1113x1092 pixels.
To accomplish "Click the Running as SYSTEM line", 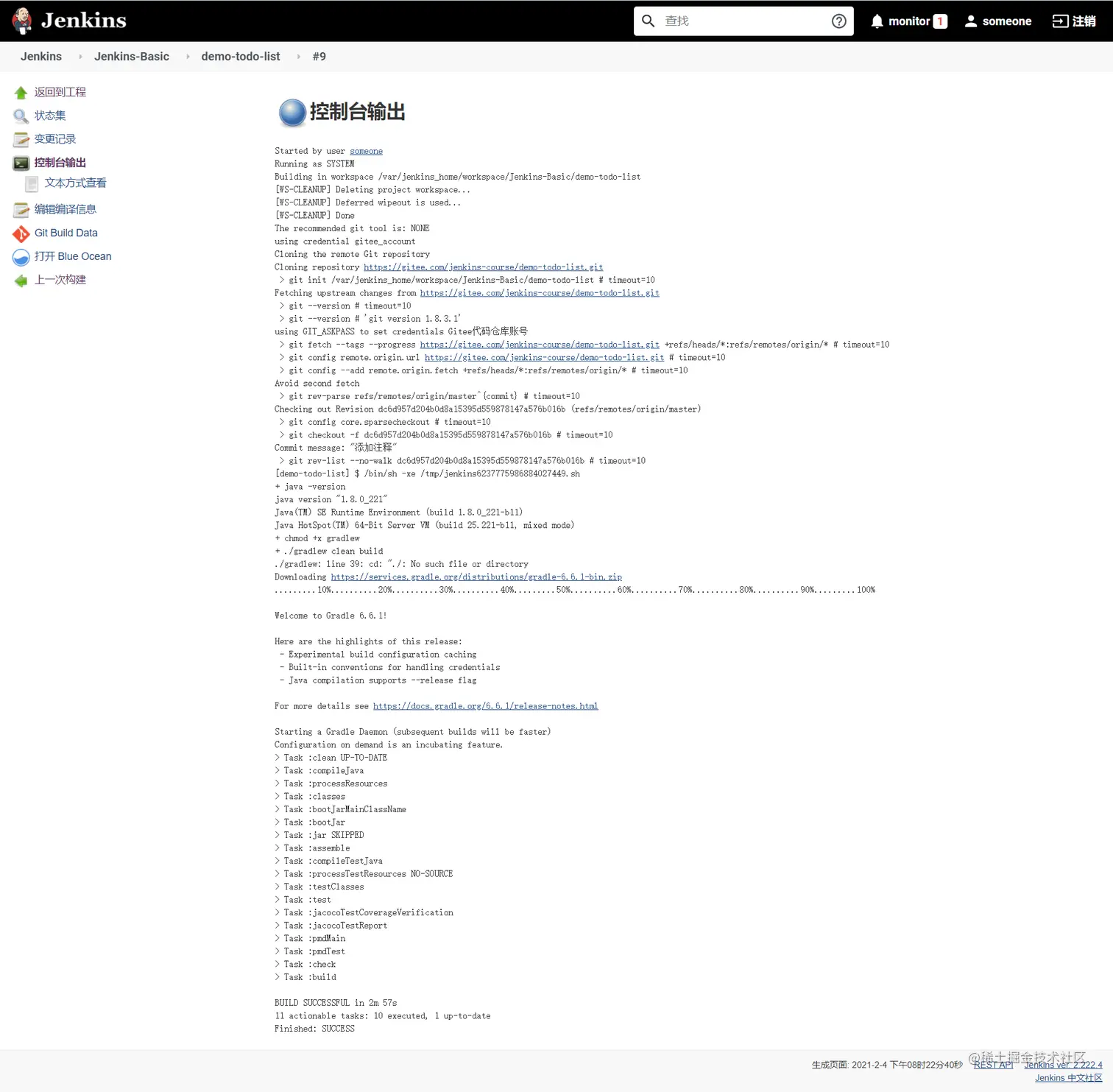I will pos(314,164).
